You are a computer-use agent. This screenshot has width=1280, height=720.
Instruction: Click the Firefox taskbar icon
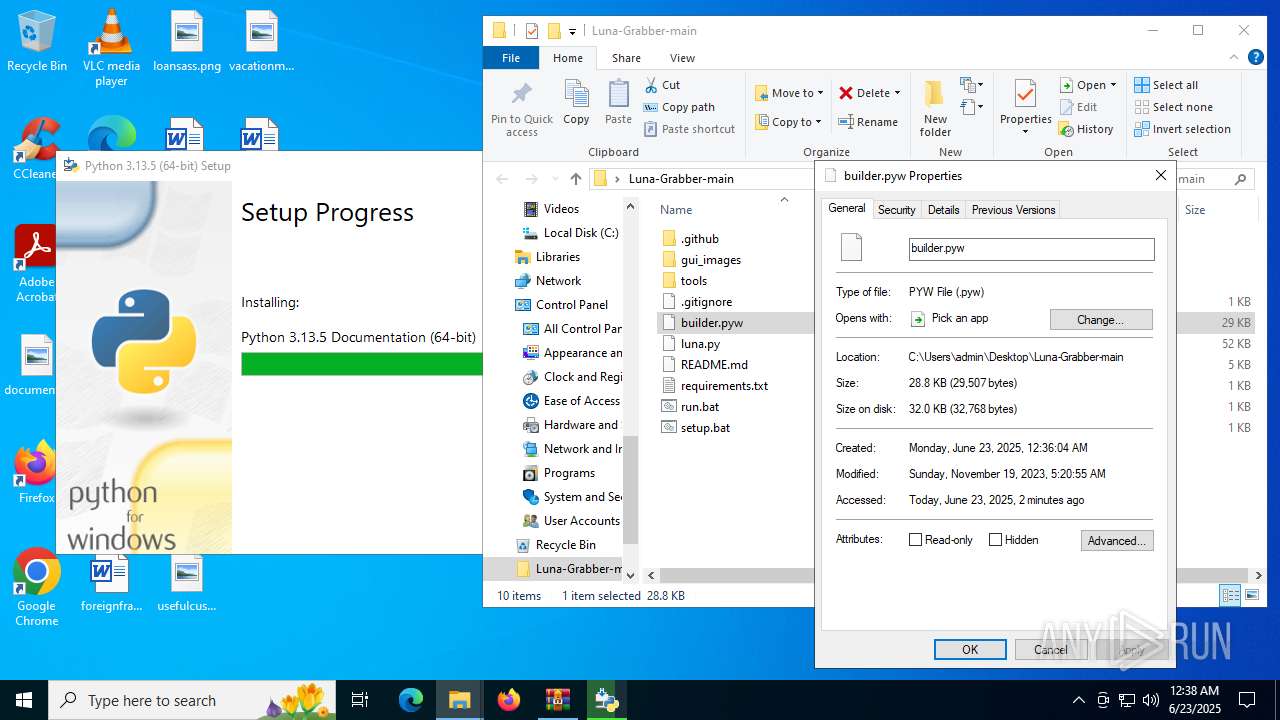click(509, 700)
